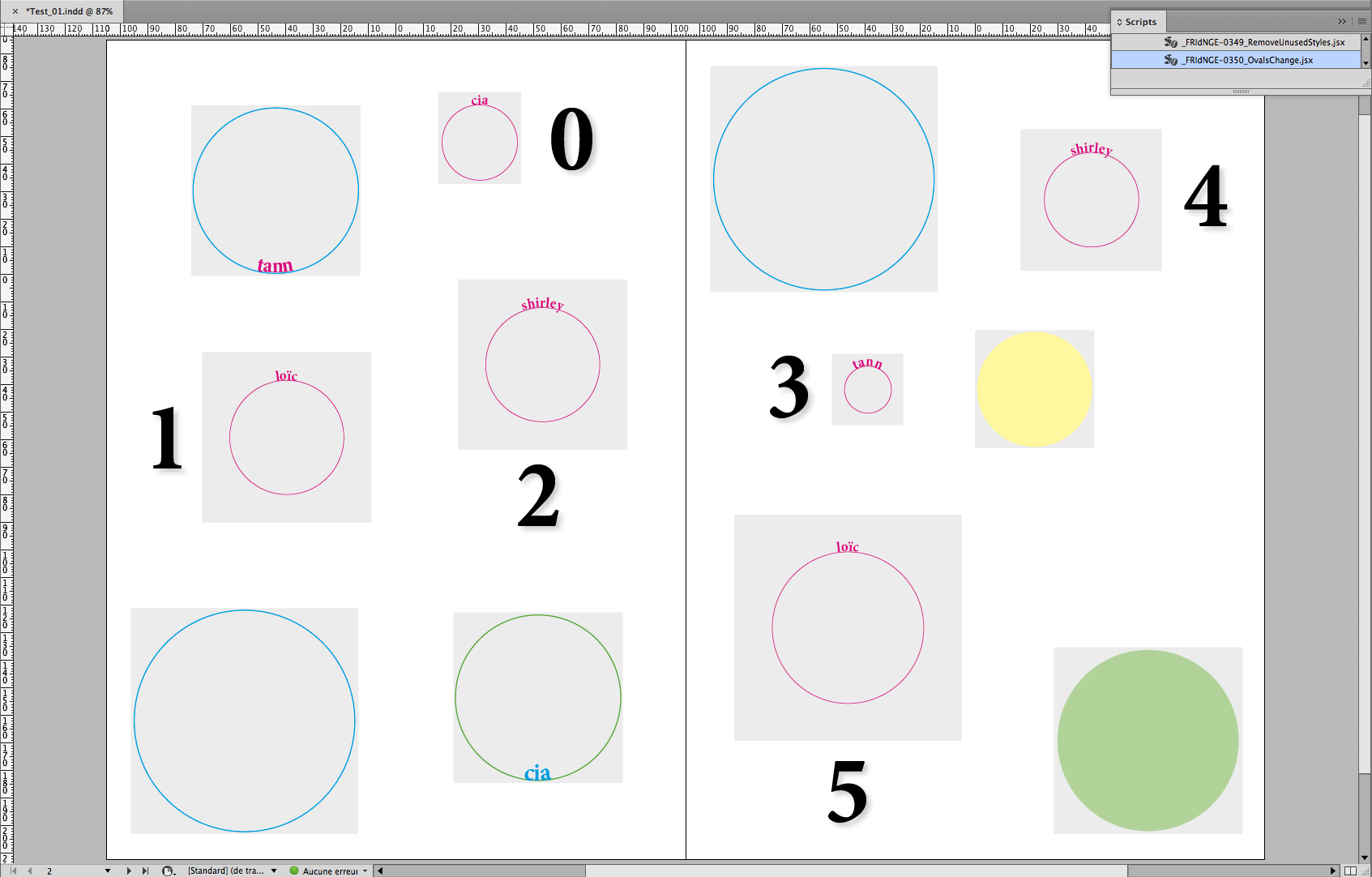
Task: Select the green circle with cia text
Action: coord(538,697)
